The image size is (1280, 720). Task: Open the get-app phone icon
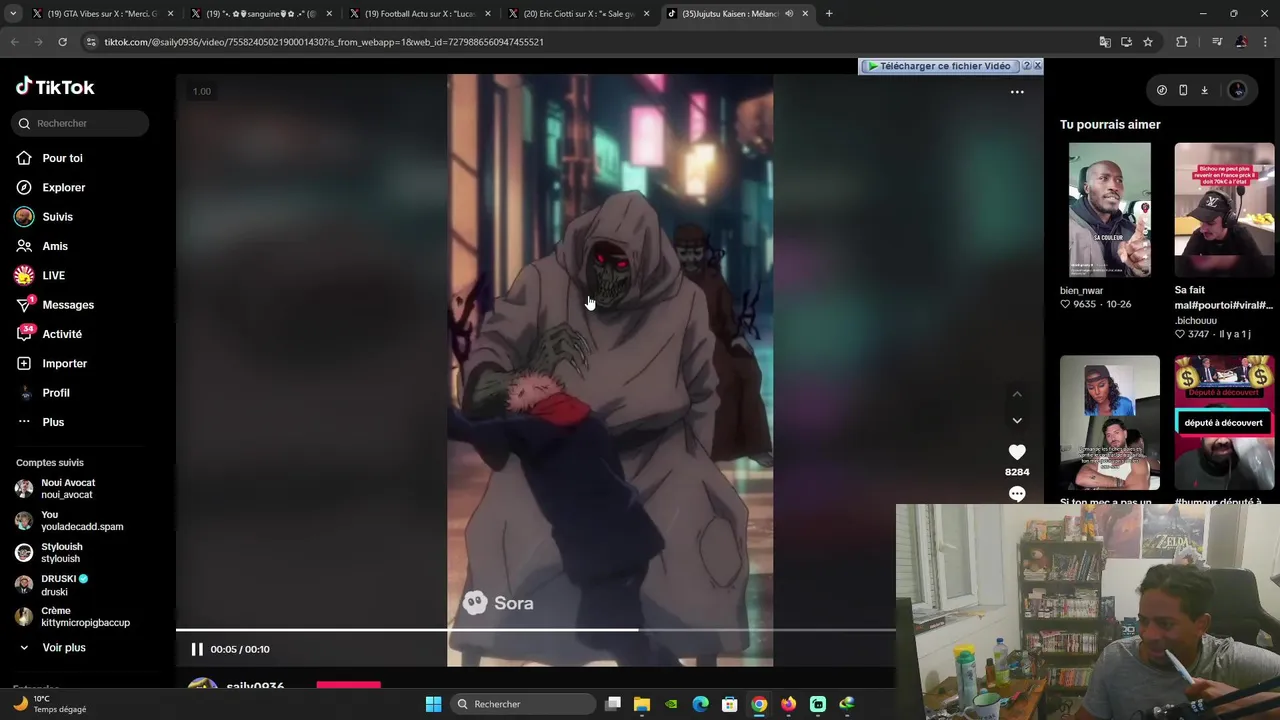tap(1183, 90)
